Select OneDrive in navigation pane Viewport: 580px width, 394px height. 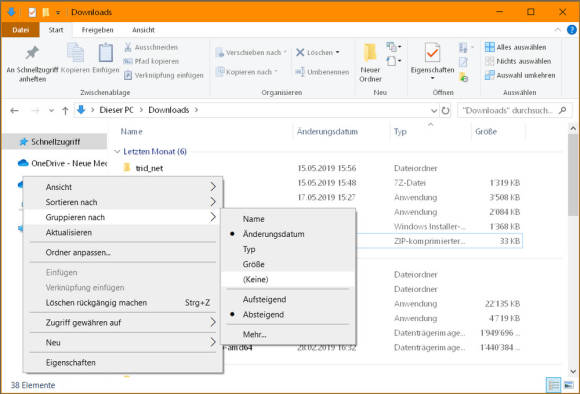(62, 163)
